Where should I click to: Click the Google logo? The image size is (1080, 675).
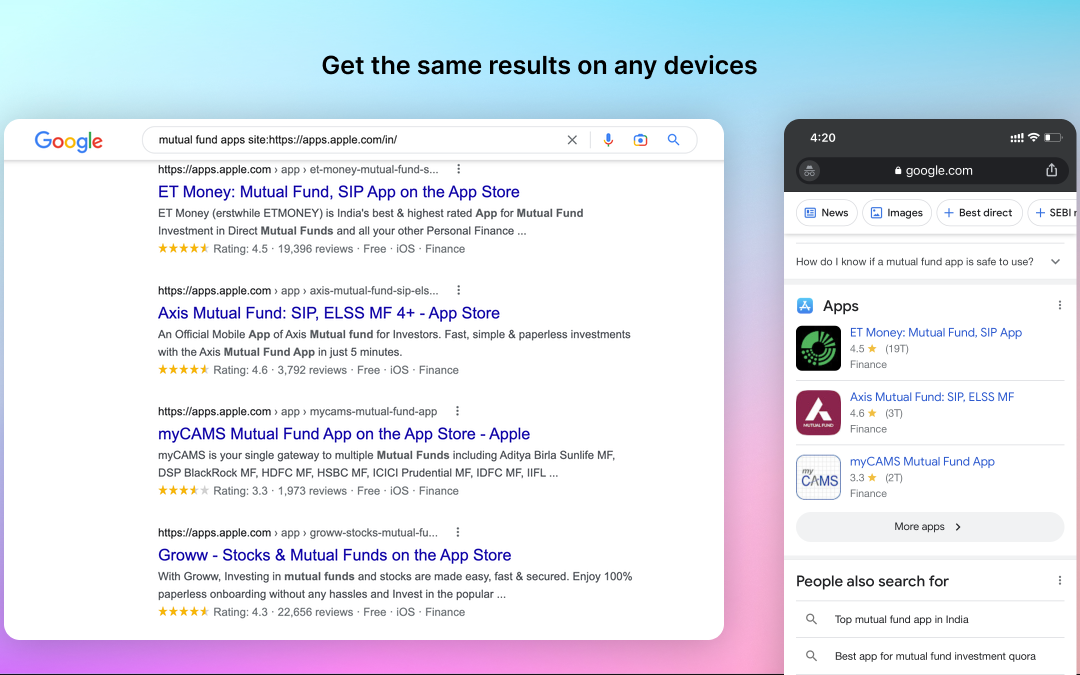[68, 141]
